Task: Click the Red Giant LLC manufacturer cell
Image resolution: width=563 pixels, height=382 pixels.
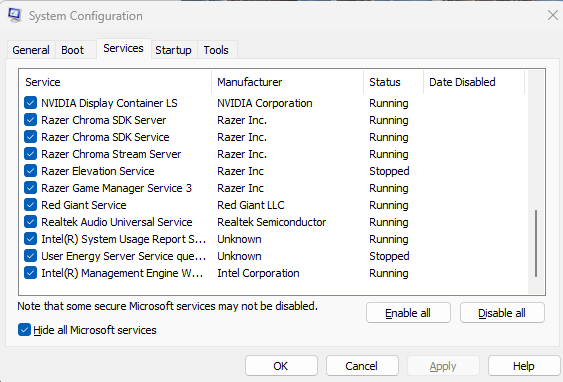Action: click(251, 205)
